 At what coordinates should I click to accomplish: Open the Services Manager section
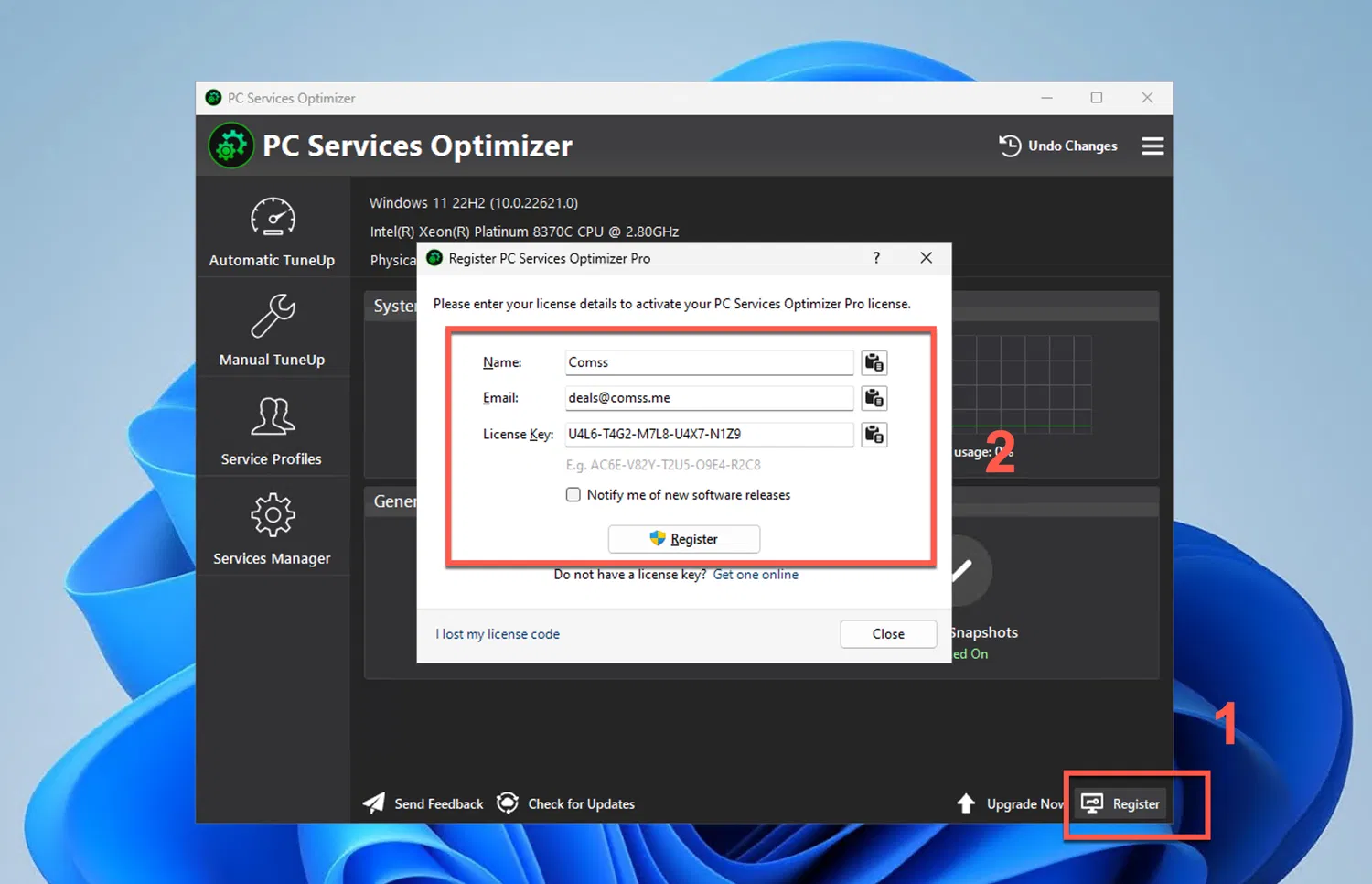(x=273, y=529)
